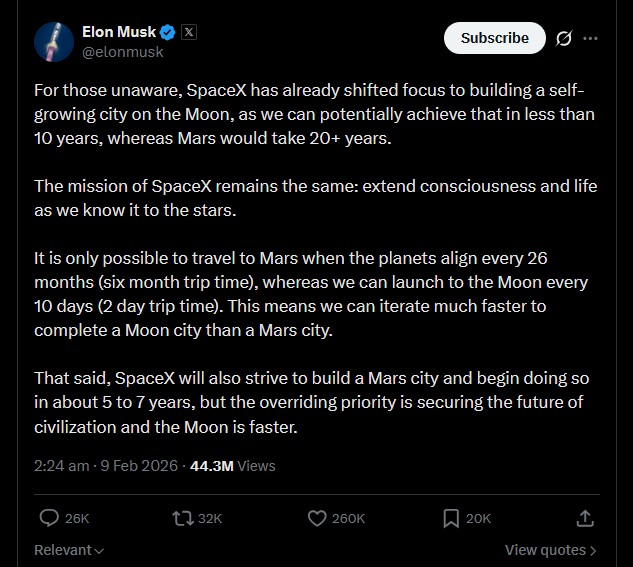This screenshot has width=633, height=567.
Task: Open the three-dot more options menu
Action: tap(591, 38)
